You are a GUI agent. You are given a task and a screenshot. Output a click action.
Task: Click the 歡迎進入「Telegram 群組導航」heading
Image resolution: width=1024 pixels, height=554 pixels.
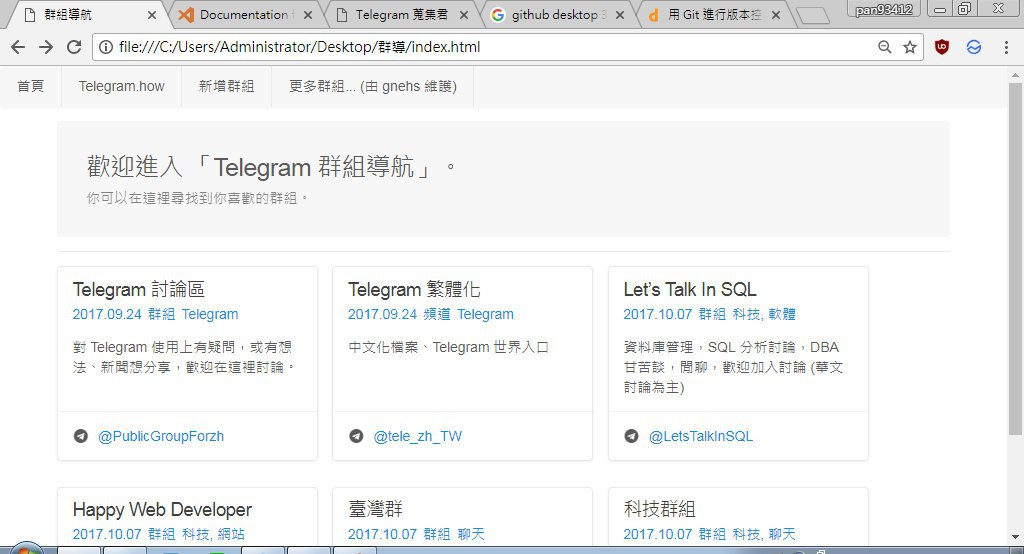pyautogui.click(x=271, y=167)
